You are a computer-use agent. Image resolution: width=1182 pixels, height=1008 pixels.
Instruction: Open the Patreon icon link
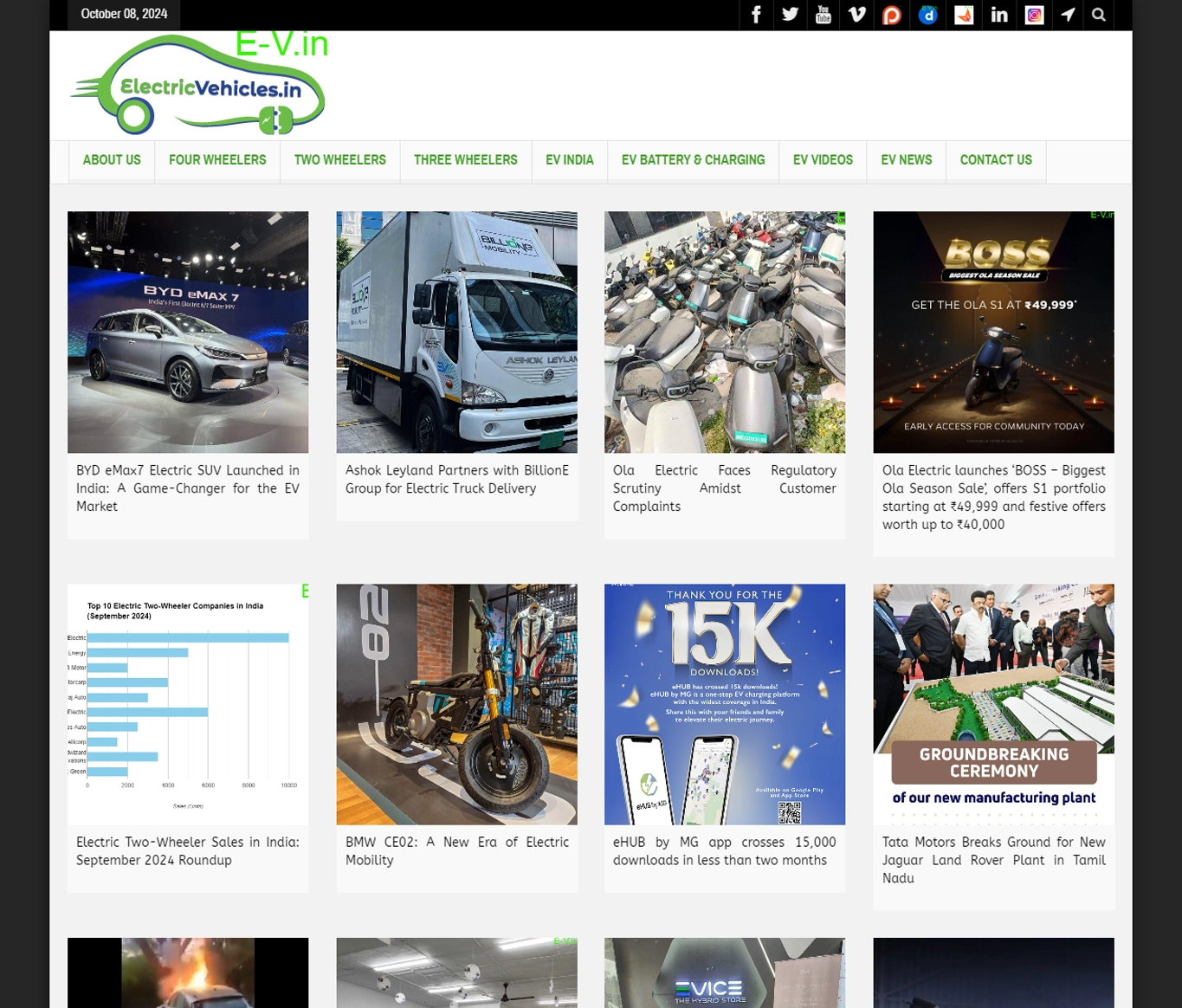[892, 15]
